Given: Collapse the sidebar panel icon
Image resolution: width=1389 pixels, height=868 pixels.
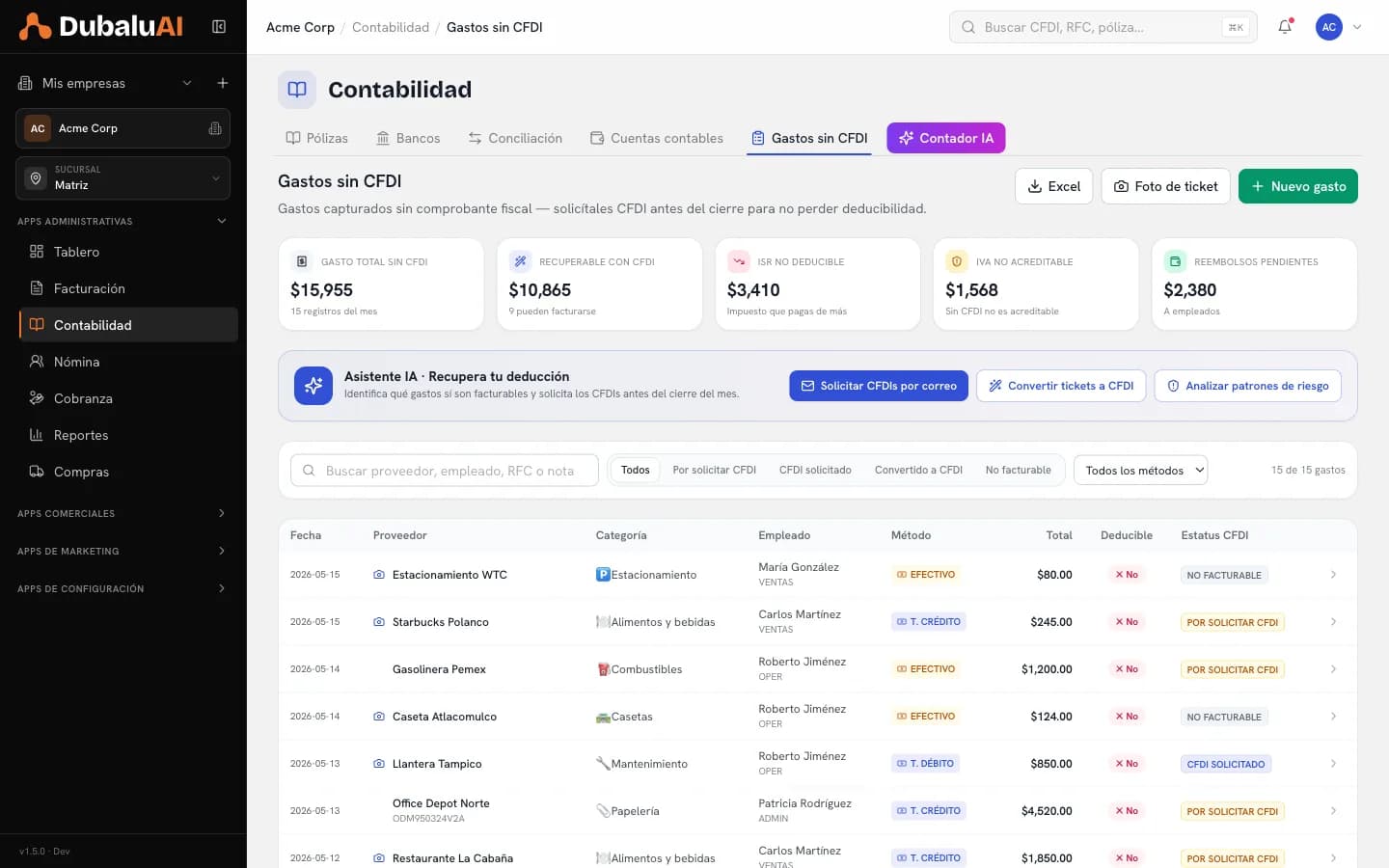Looking at the screenshot, I should [x=219, y=27].
